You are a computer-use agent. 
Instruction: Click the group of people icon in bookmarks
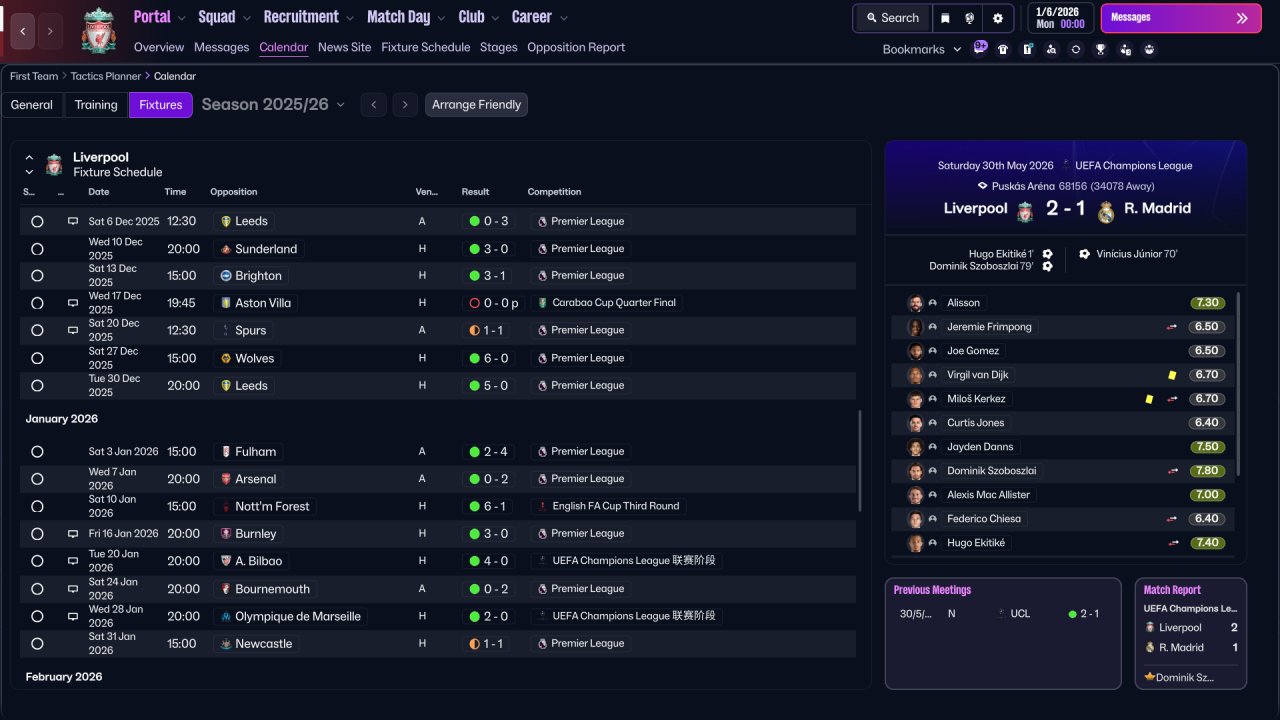1149,49
